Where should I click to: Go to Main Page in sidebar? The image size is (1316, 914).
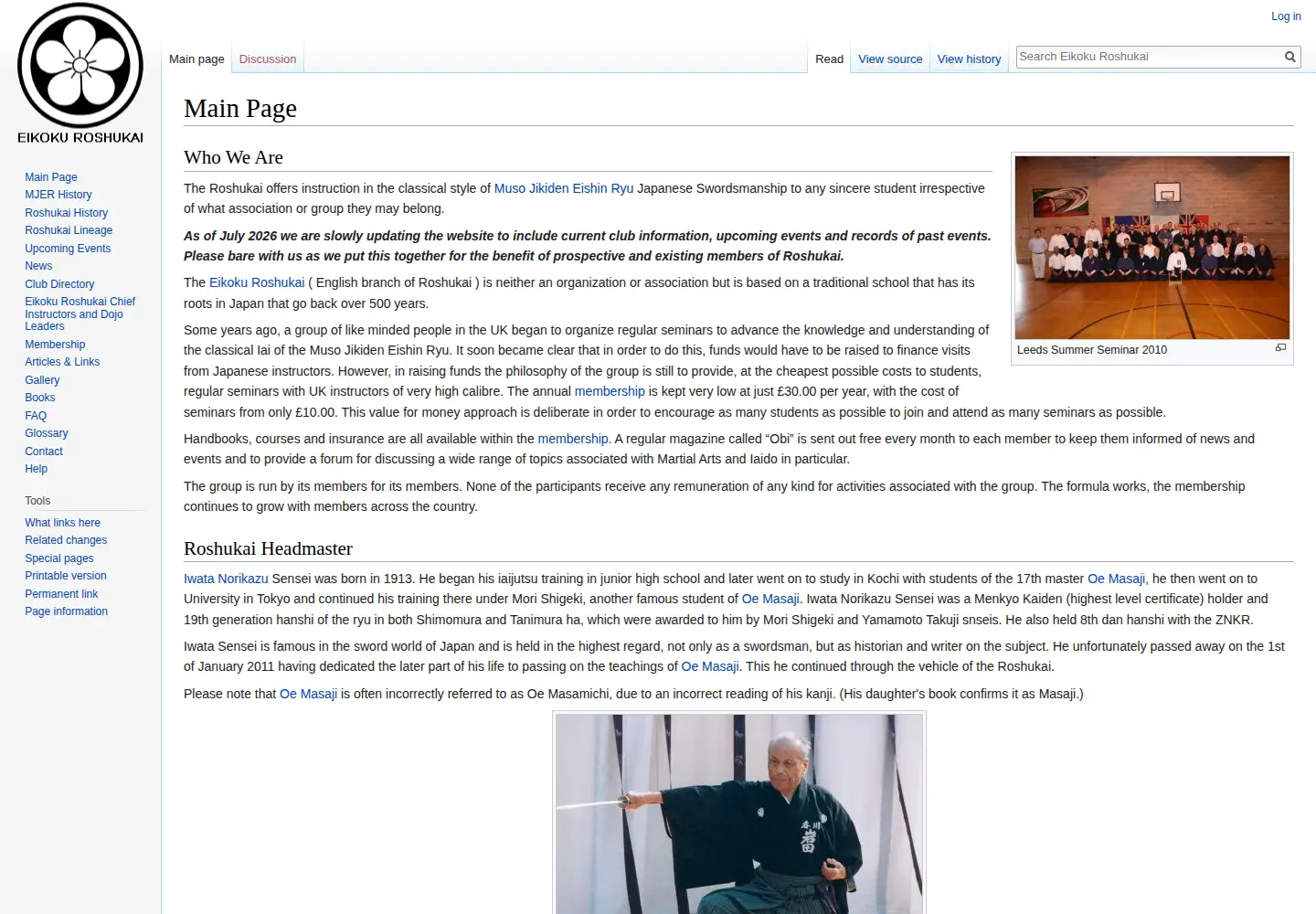click(51, 177)
